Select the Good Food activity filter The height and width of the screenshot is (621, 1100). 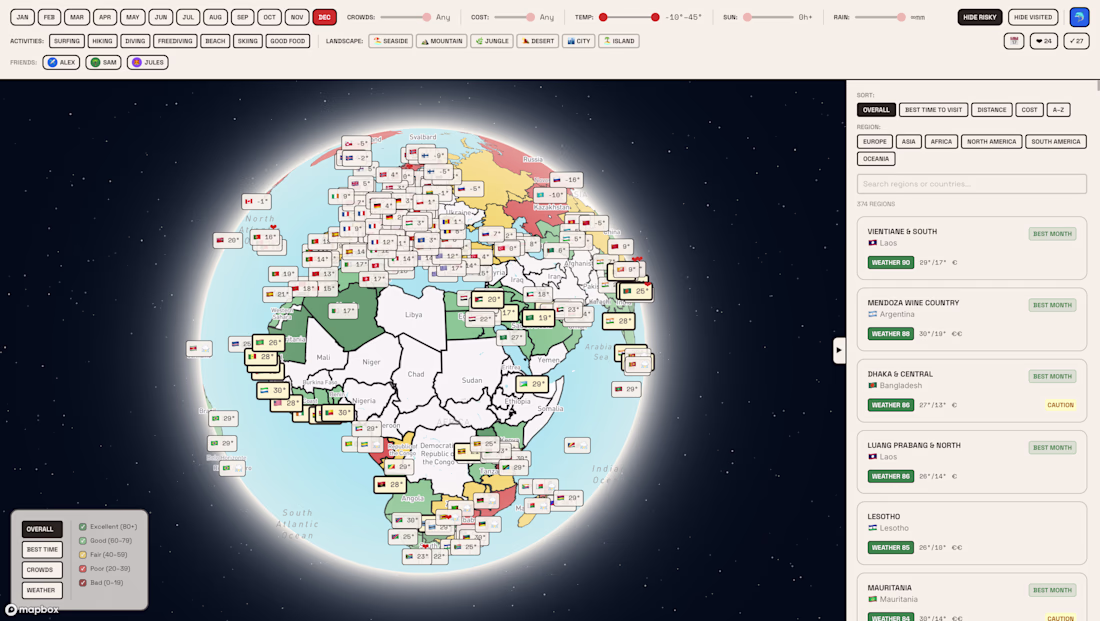pyautogui.click(x=288, y=41)
